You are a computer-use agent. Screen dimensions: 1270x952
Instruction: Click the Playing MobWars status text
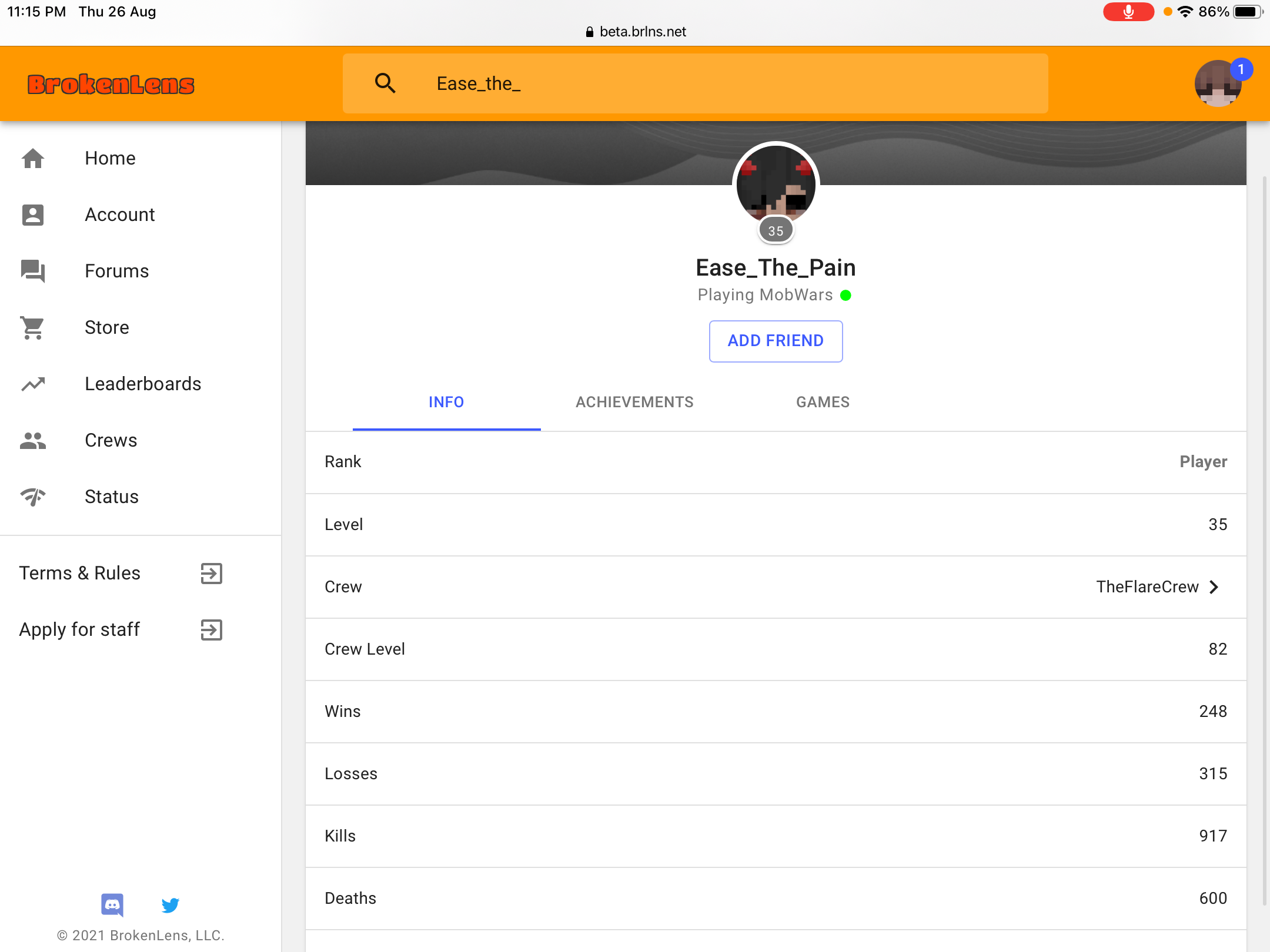pos(765,295)
